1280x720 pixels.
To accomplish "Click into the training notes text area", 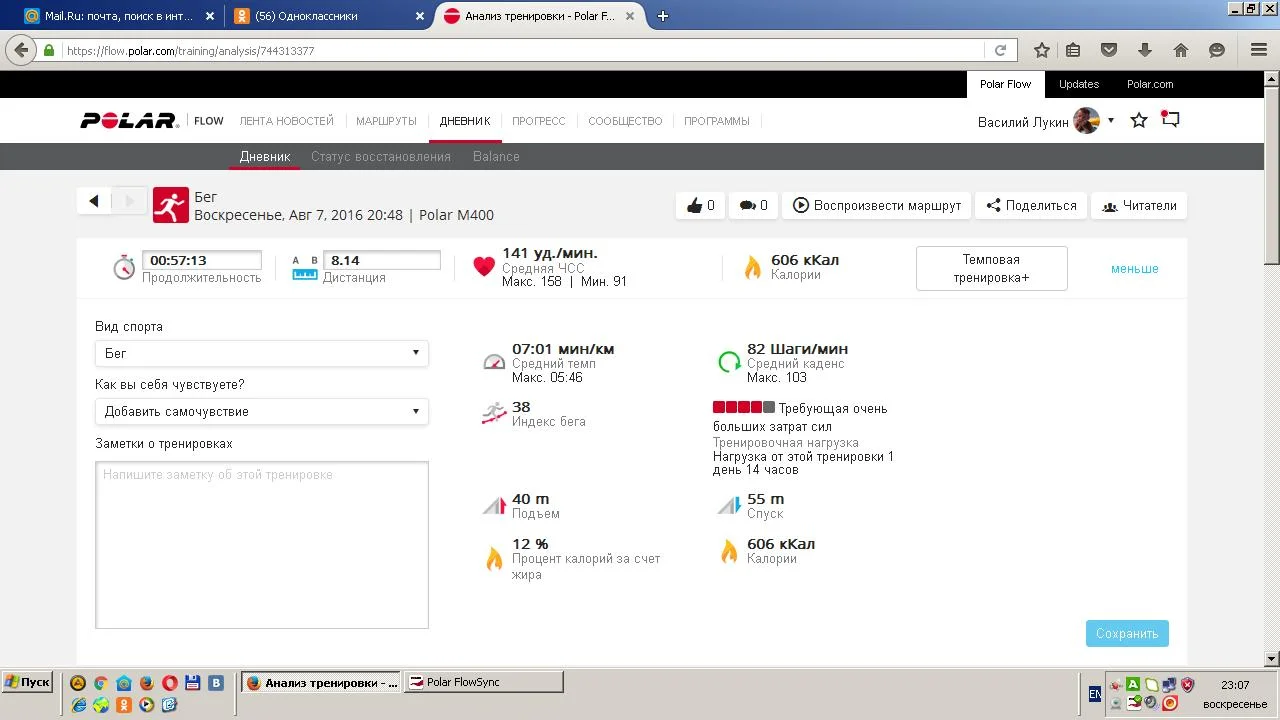I will tap(262, 545).
